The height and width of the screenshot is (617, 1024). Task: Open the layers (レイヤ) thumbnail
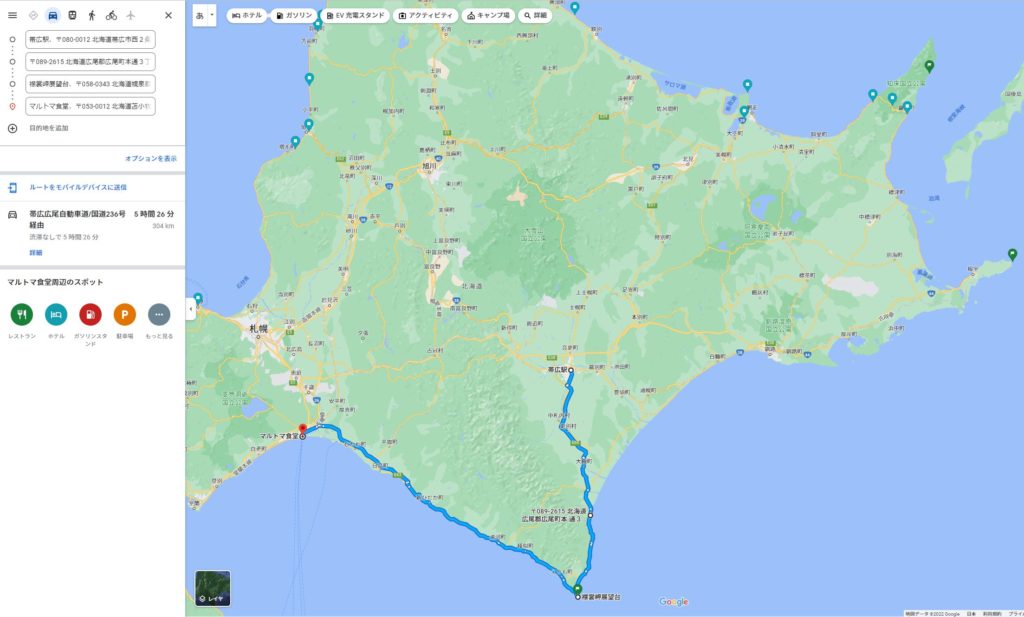coord(213,588)
